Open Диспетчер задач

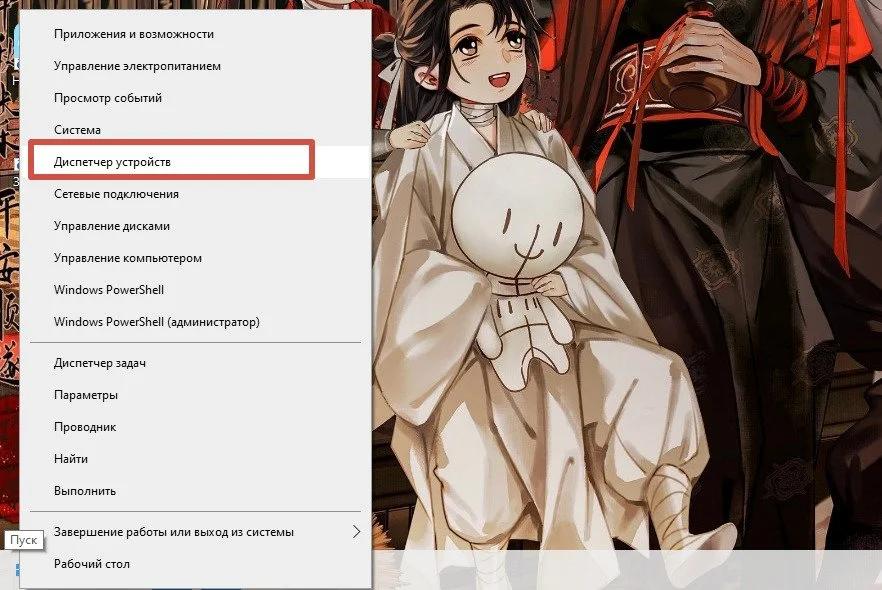click(195, 363)
